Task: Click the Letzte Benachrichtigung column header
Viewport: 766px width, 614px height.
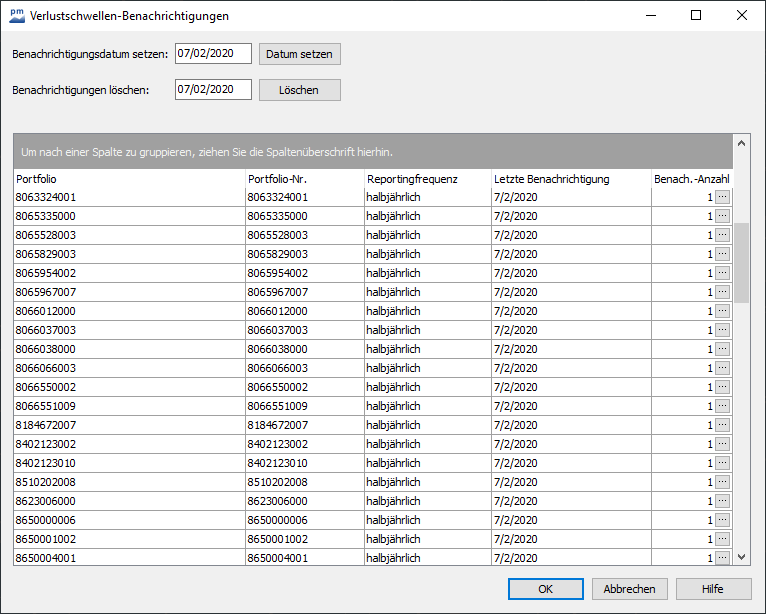Action: (570, 179)
